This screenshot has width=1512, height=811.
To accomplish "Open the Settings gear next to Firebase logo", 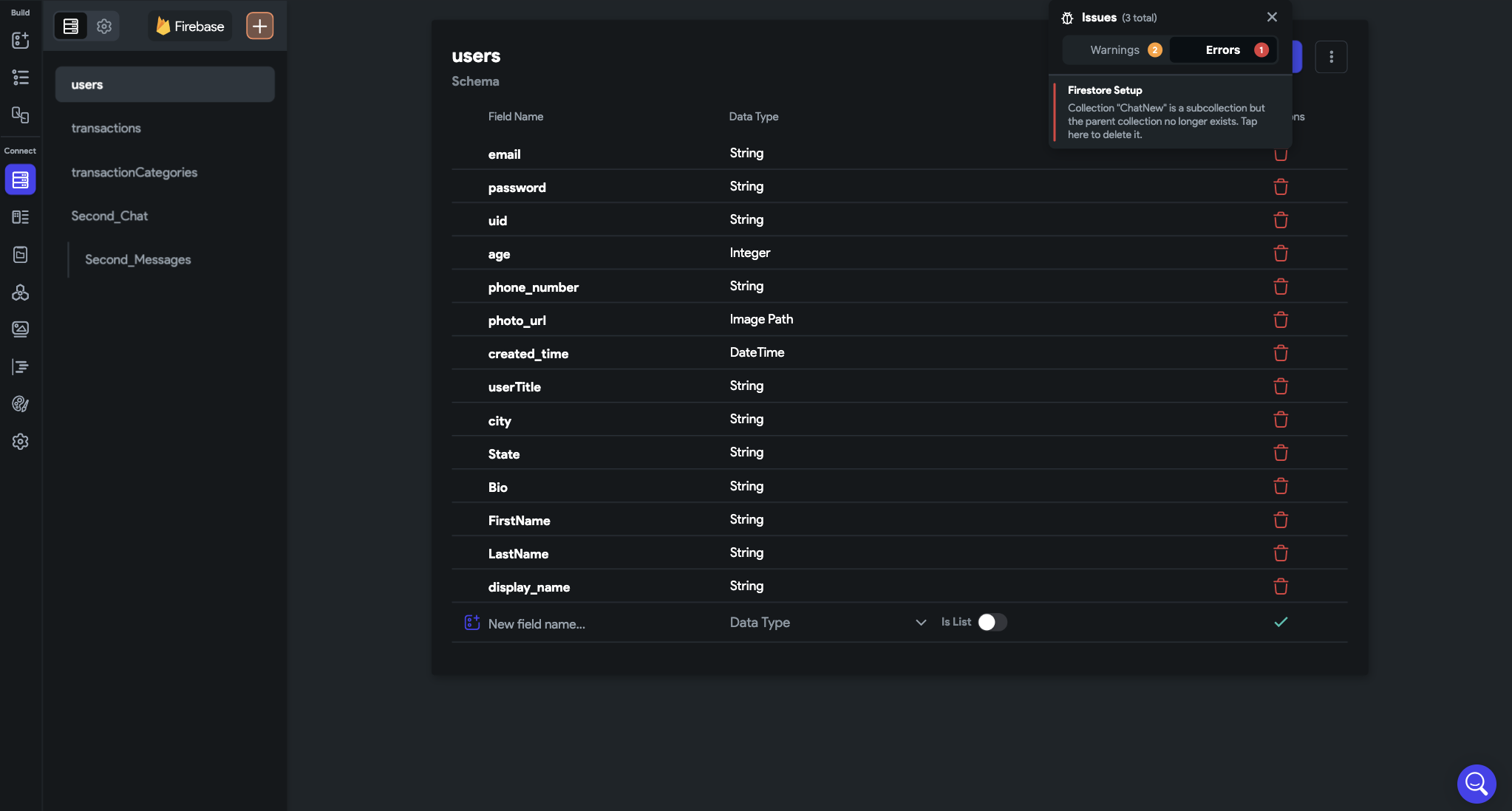I will (104, 26).
